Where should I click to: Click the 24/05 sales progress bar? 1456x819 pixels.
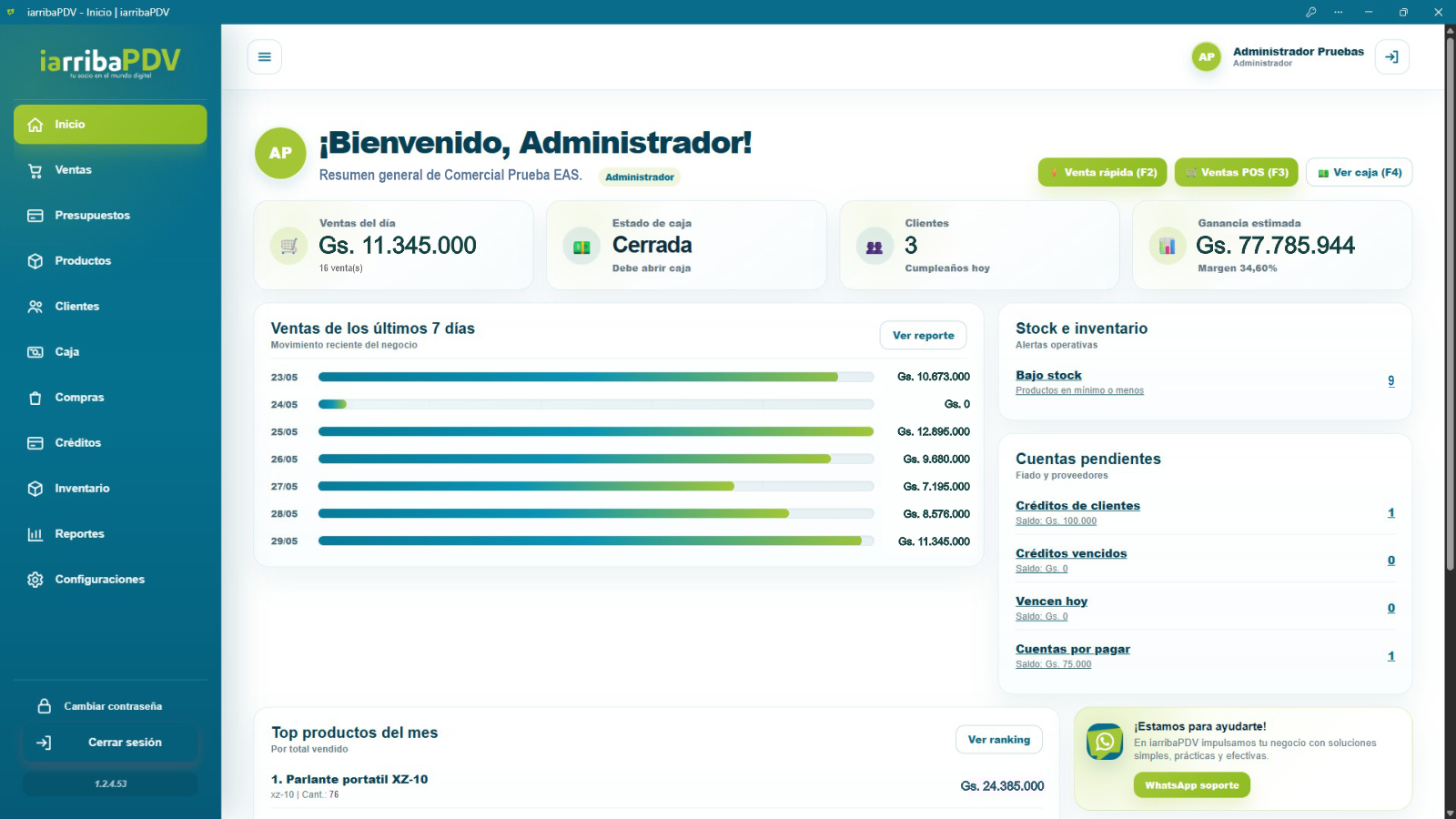coord(596,404)
